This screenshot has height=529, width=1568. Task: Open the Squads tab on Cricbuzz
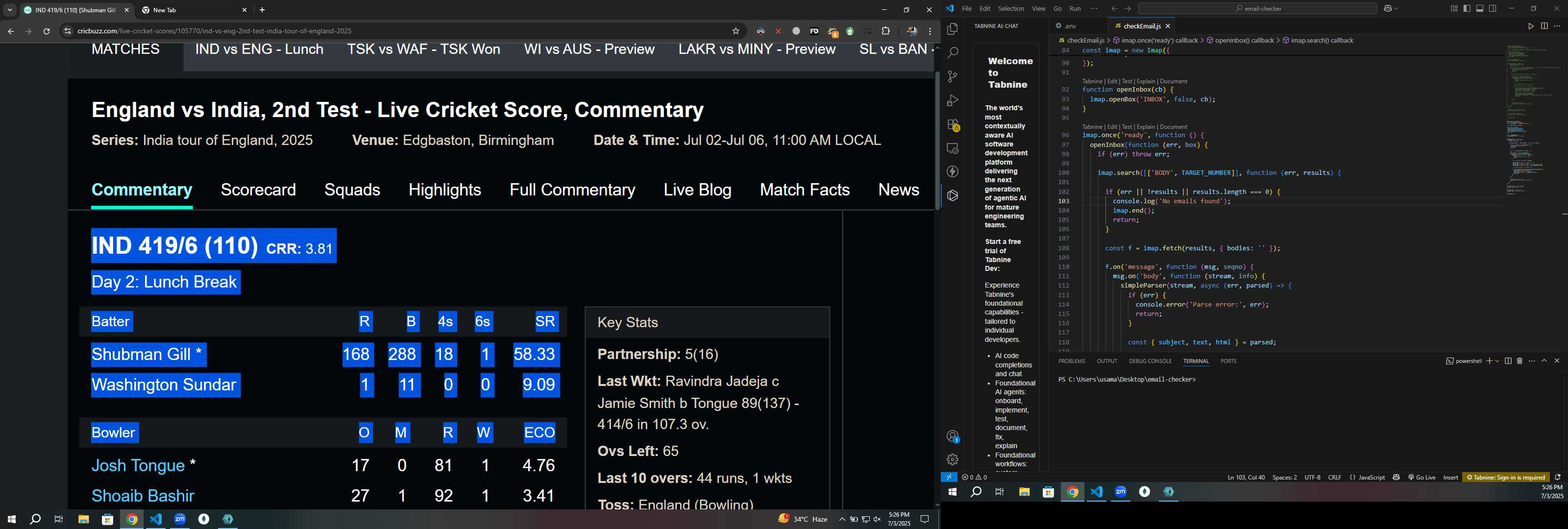click(x=352, y=190)
